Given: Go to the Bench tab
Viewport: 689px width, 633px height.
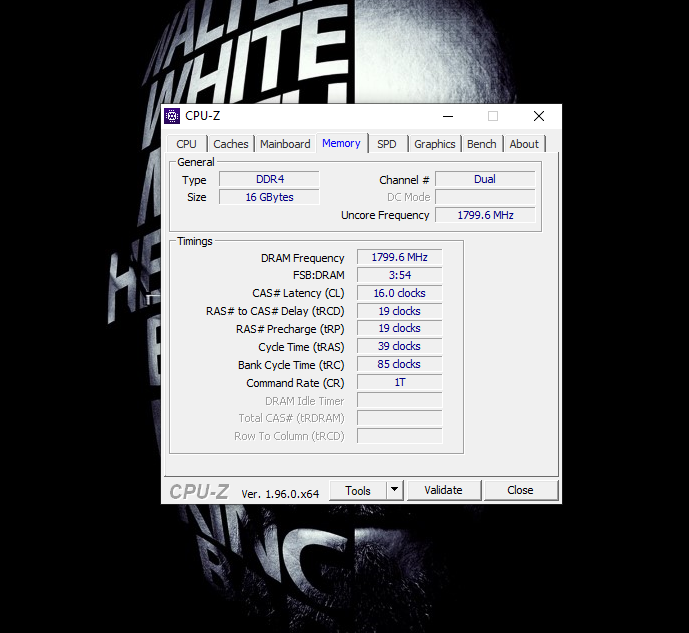Looking at the screenshot, I should tap(482, 144).
